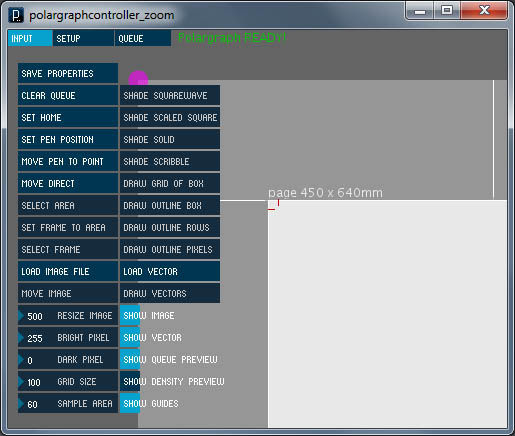Switch to the Setup tab
Image resolution: width=515 pixels, height=436 pixels.
point(83,38)
